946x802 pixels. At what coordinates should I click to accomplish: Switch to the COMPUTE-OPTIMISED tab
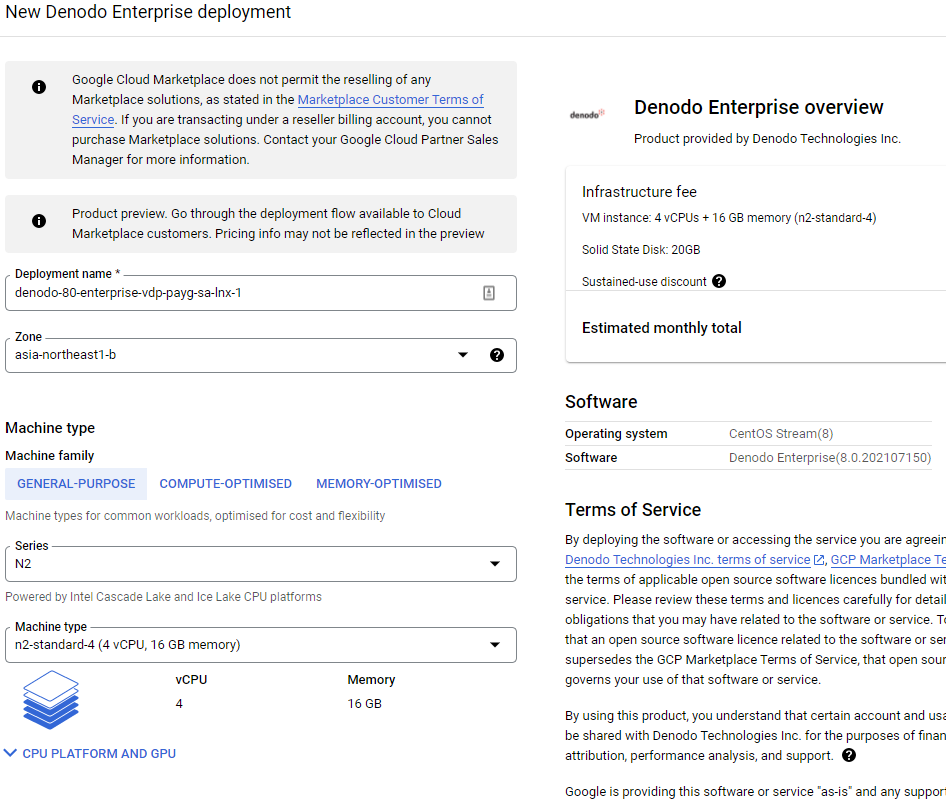[x=226, y=484]
